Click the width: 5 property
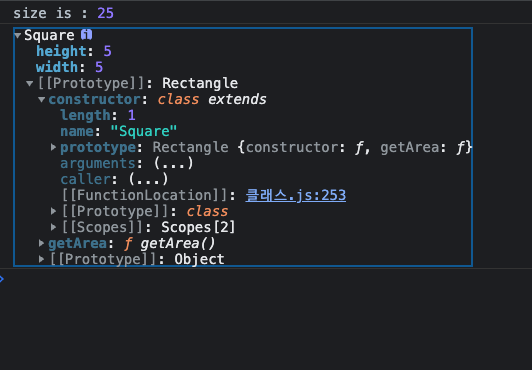 [x=69, y=67]
